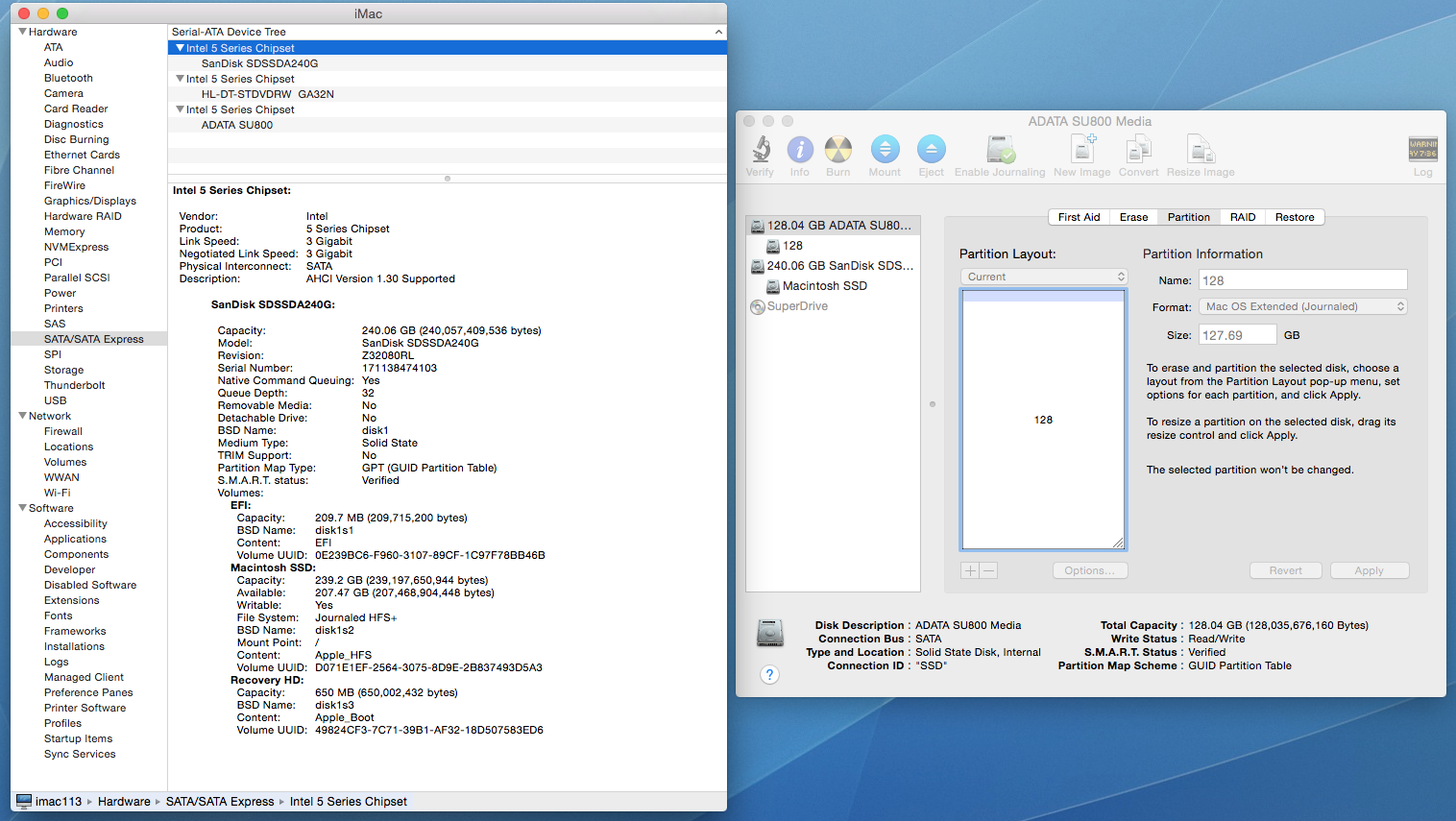
Task: Collapse the Software section in sidebar
Action: click(x=22, y=508)
